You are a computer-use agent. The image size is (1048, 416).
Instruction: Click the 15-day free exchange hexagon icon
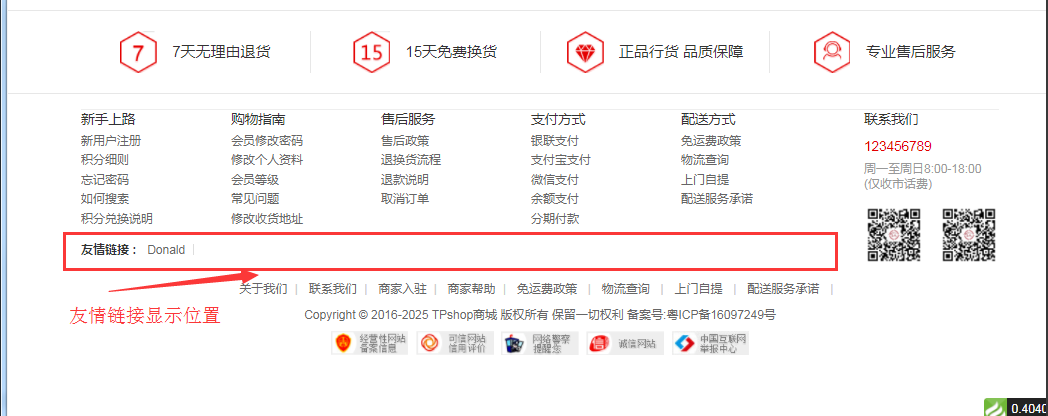pos(371,52)
